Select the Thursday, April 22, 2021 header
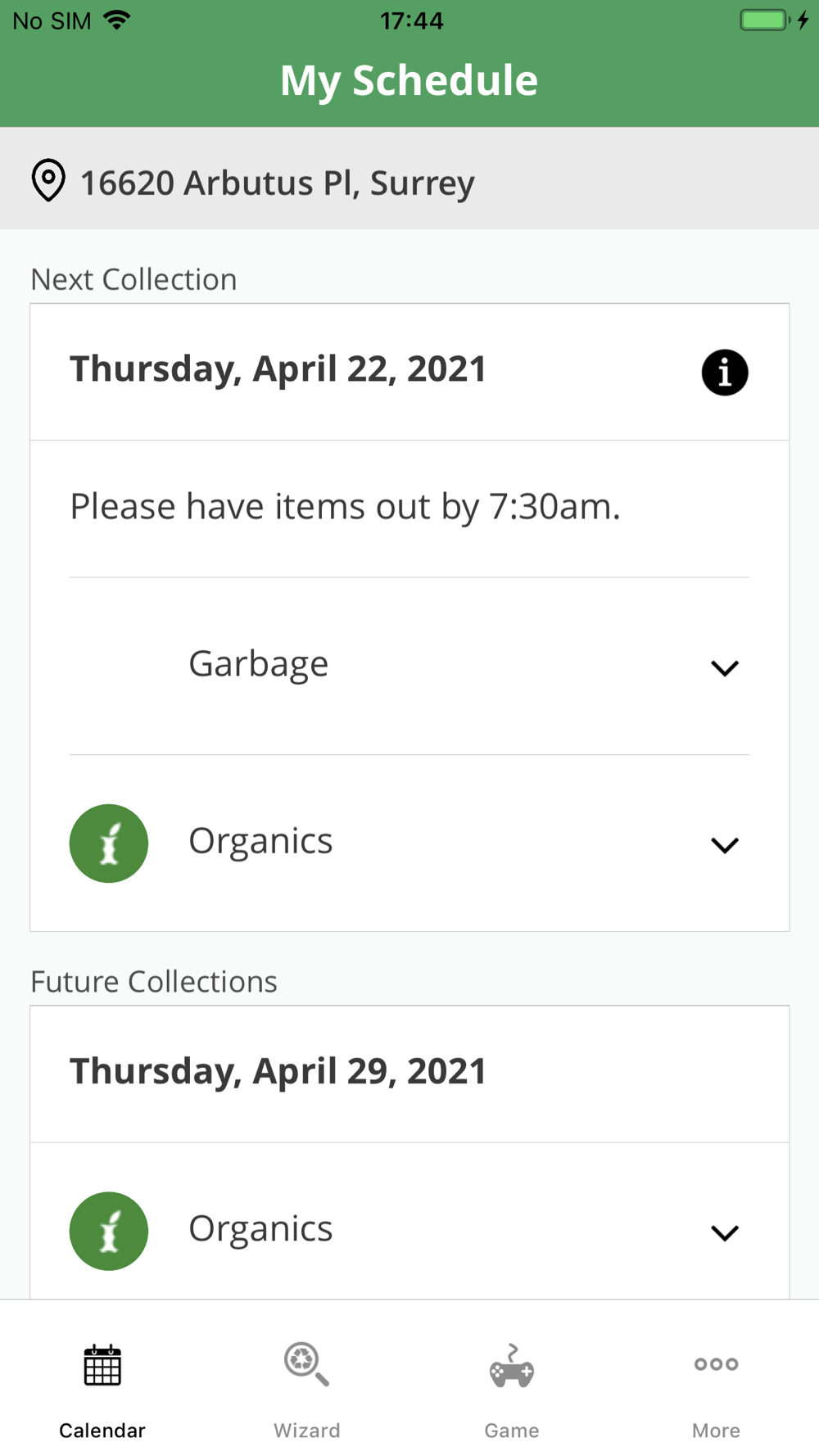 pos(278,369)
